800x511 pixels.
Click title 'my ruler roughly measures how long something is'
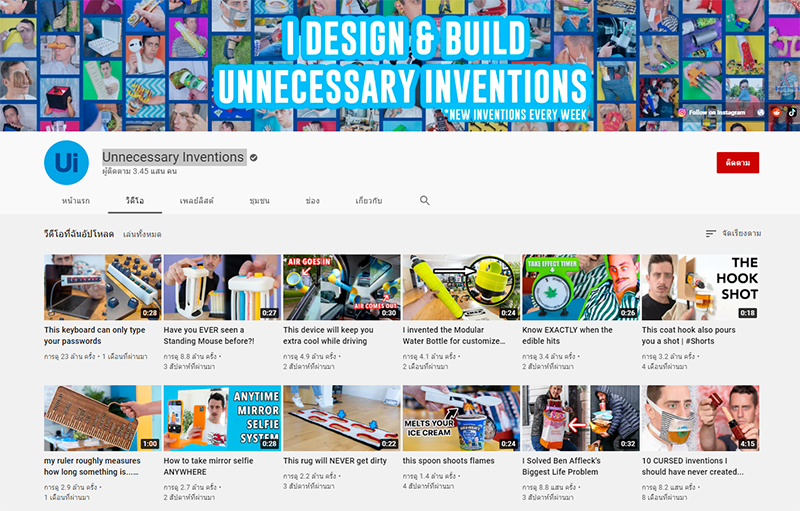(x=92, y=466)
